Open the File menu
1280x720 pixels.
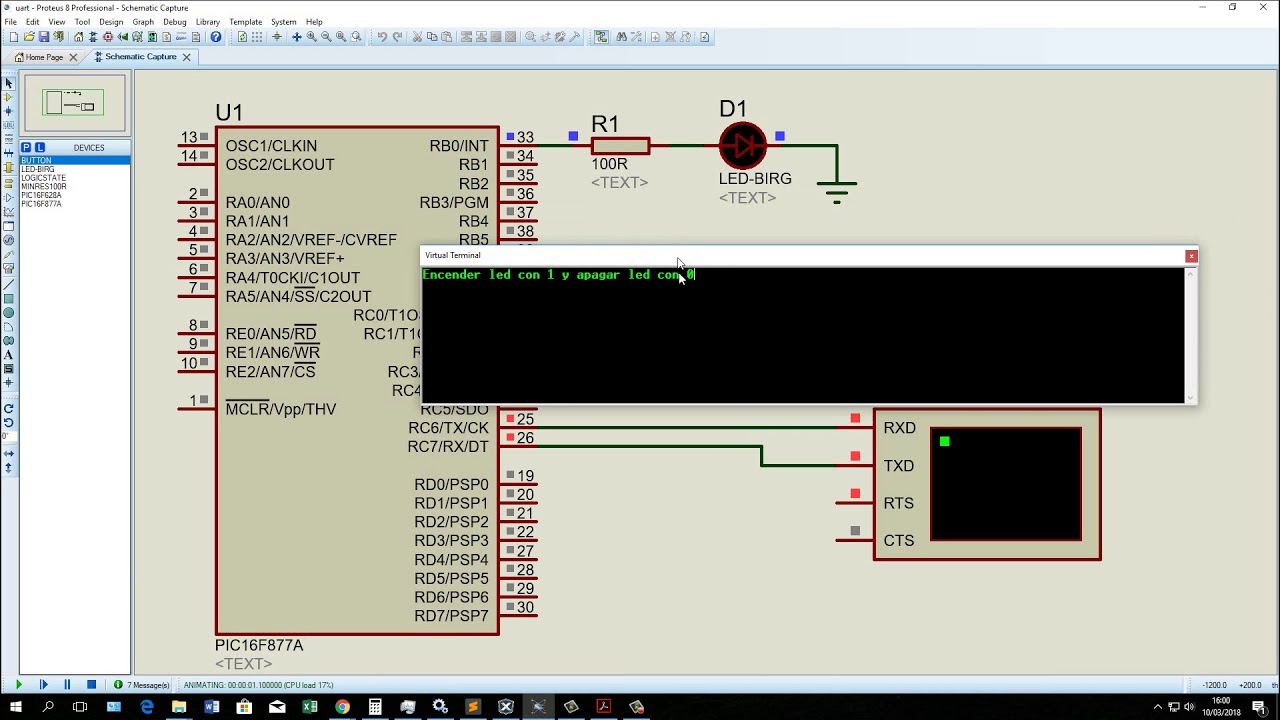point(10,22)
